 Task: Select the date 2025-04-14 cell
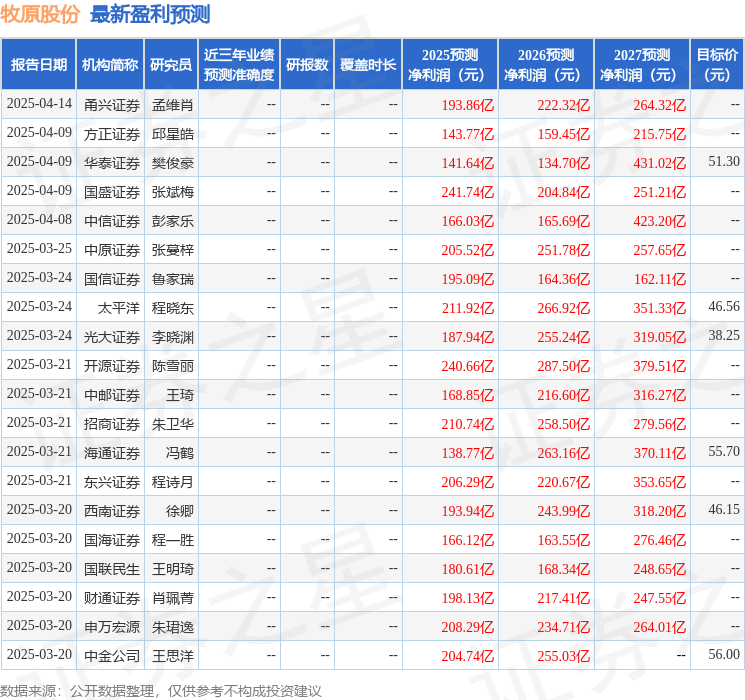pos(39,104)
